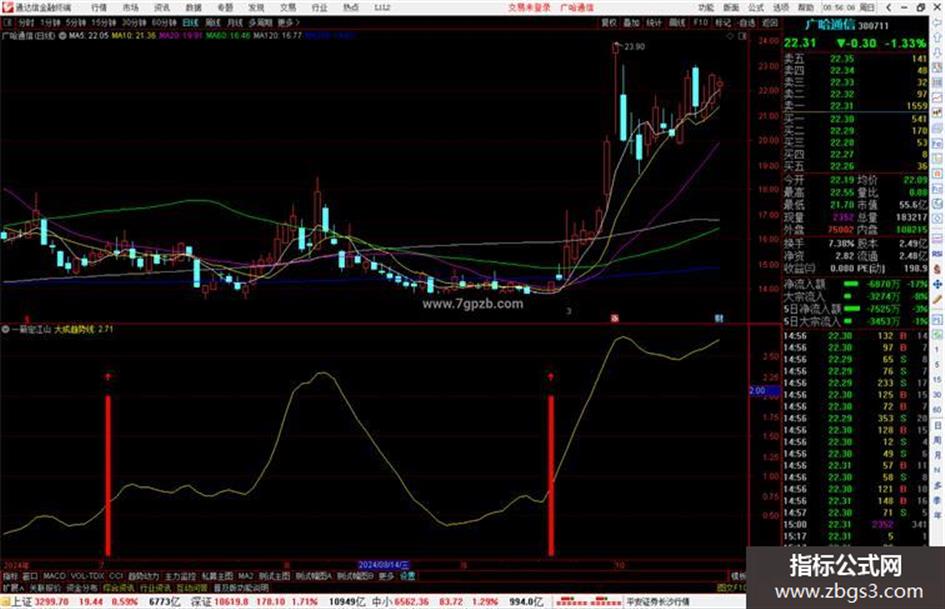This screenshot has height=609, width=945.
Task: Select the 趋势动力 indicator tab
Action: 143,576
